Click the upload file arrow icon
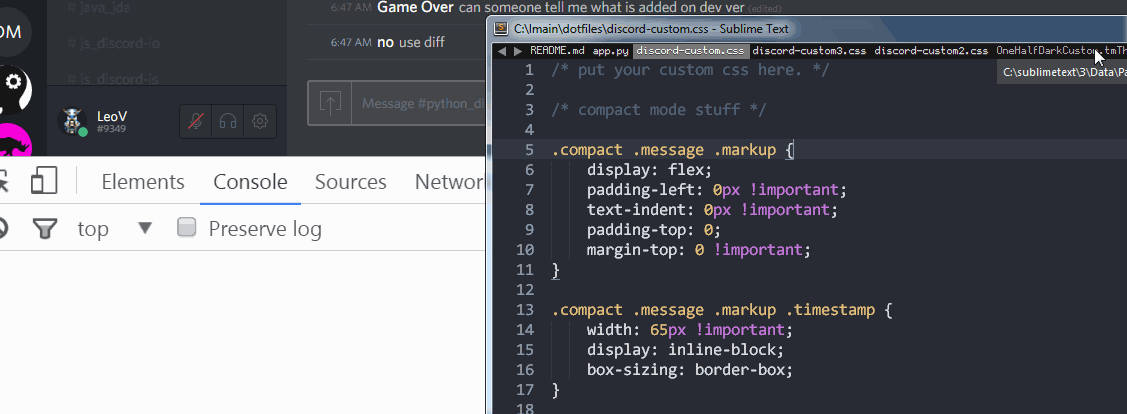1127x414 pixels. pyautogui.click(x=331, y=103)
